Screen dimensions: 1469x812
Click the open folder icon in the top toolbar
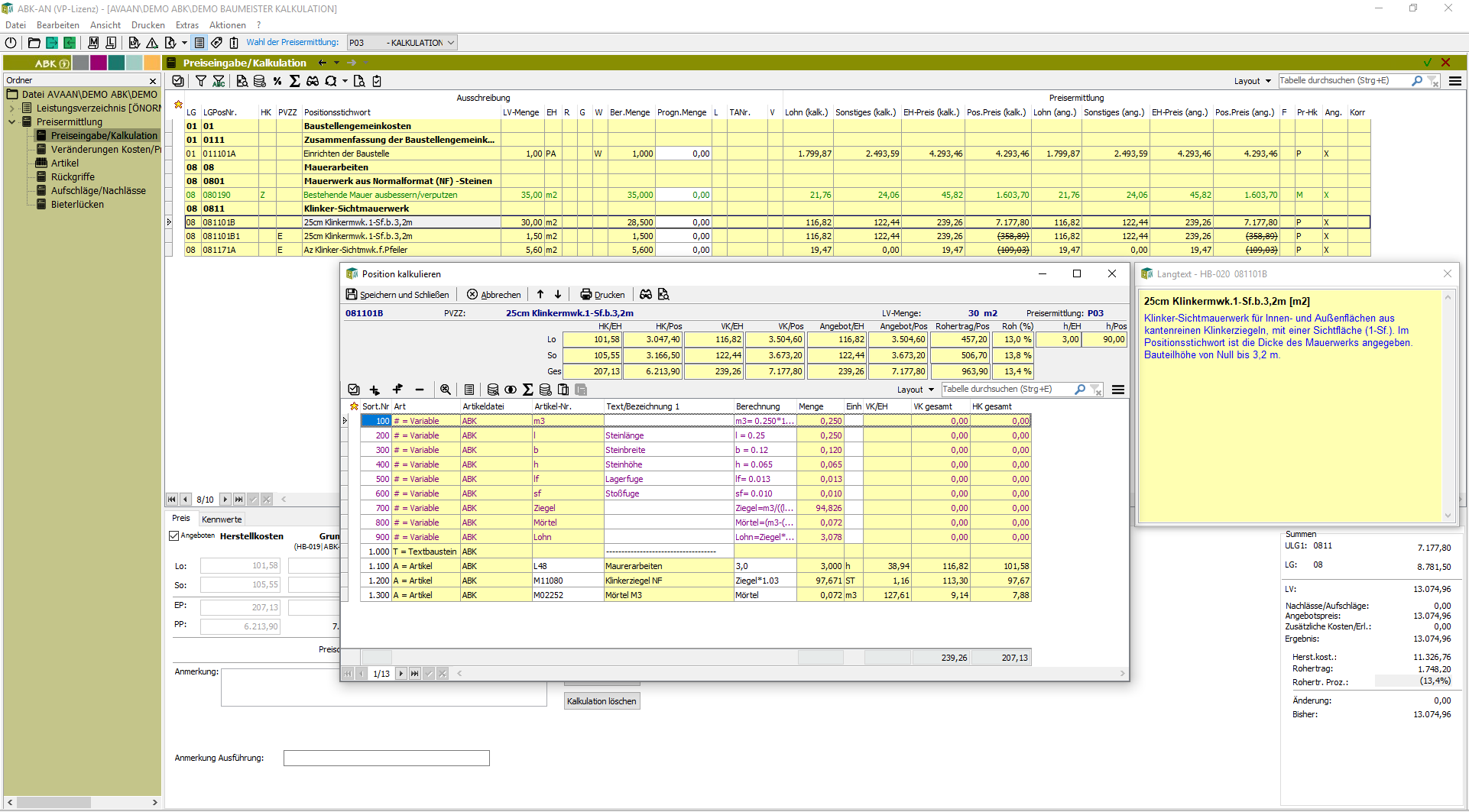coord(34,43)
